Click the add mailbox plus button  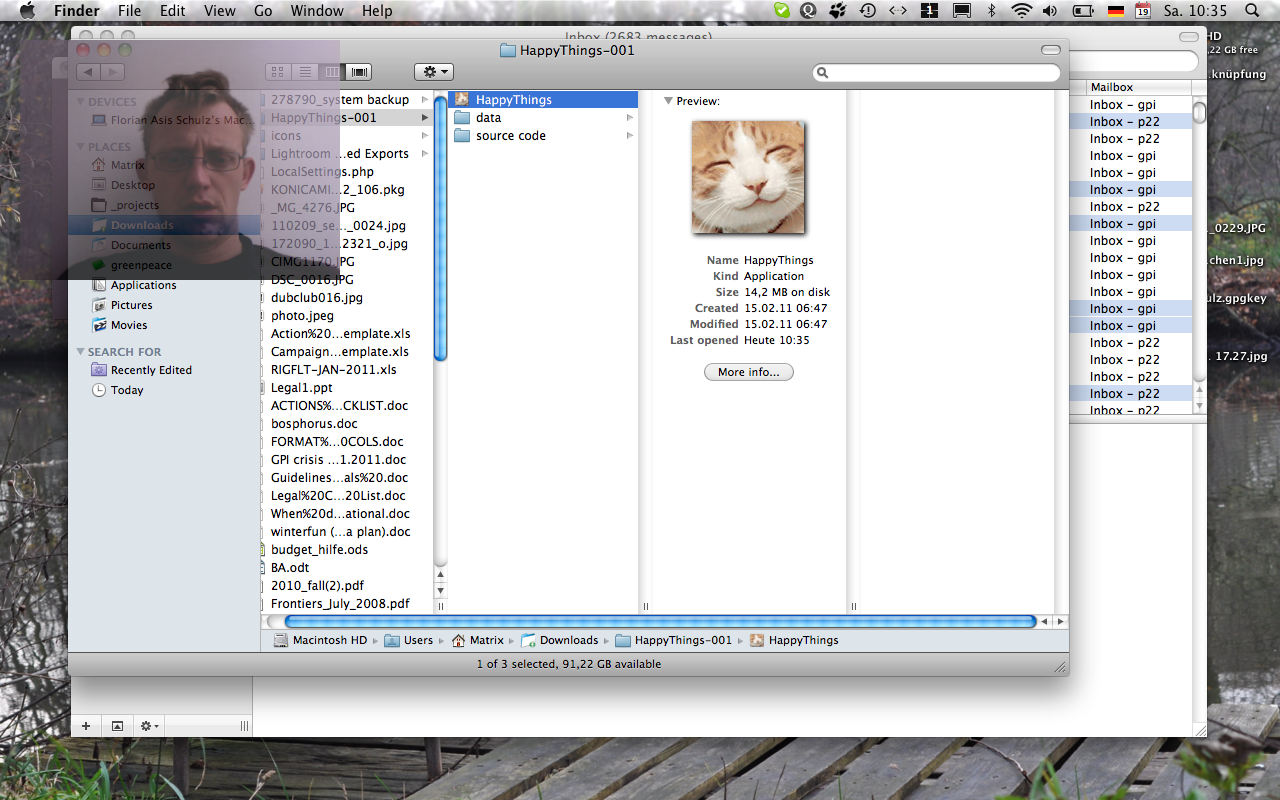coord(86,726)
